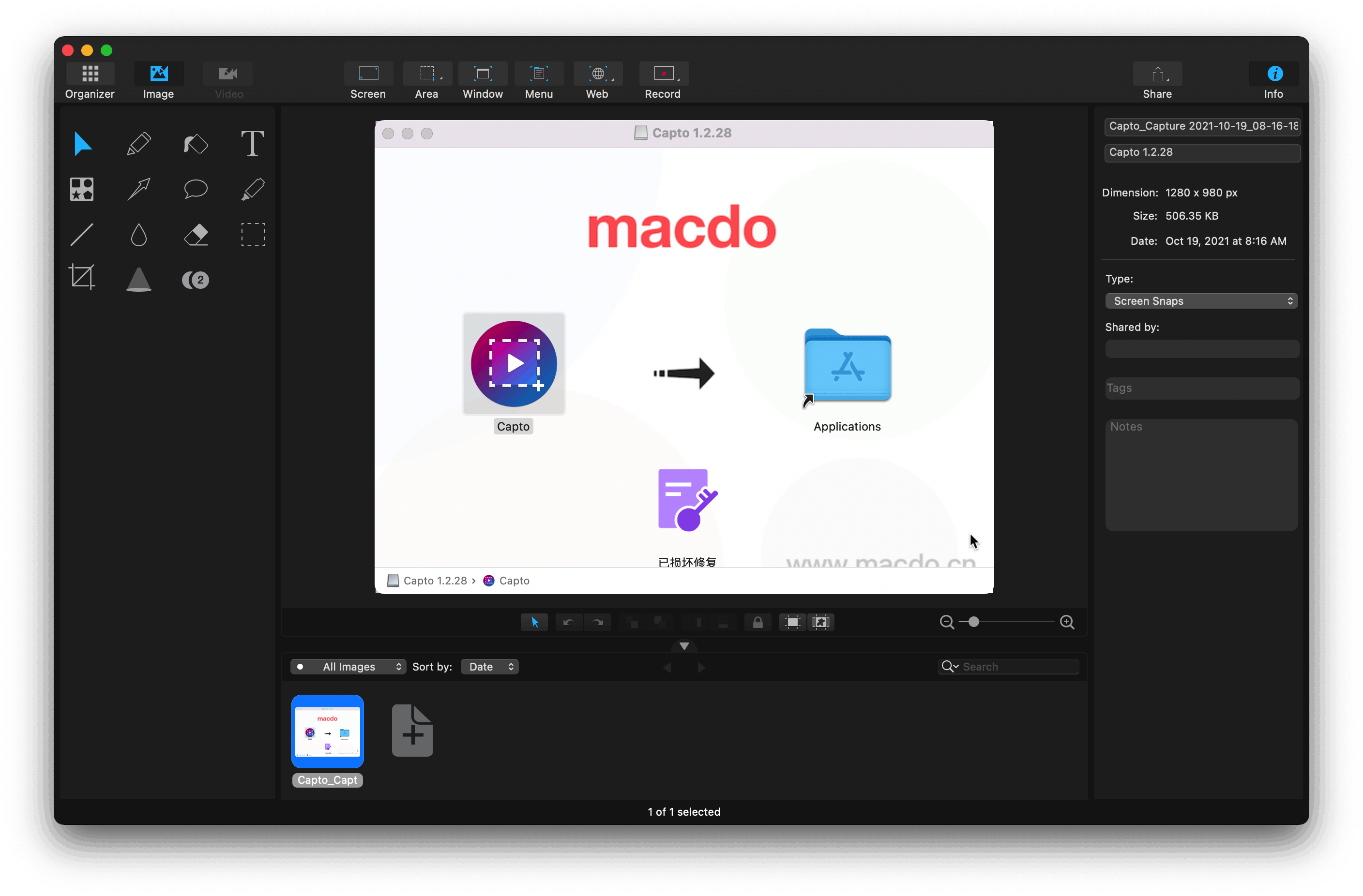
Task: Undo the last edit
Action: [x=569, y=622]
